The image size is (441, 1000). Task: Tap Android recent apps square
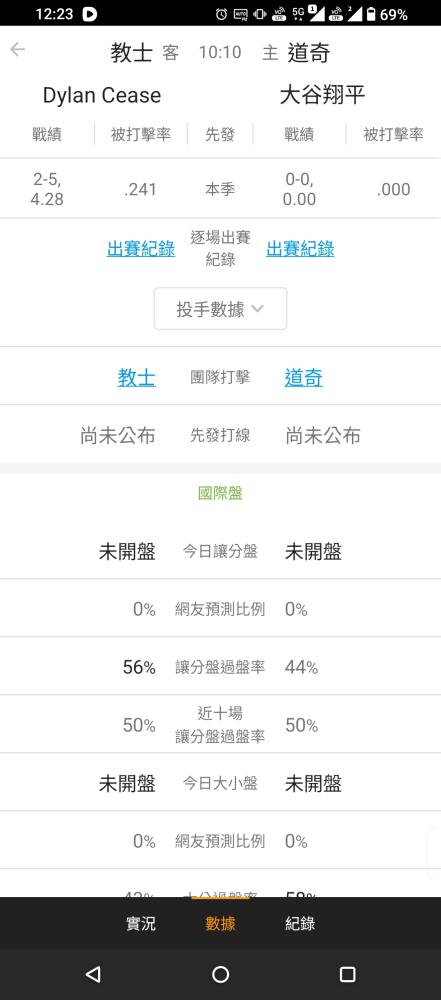(x=347, y=974)
